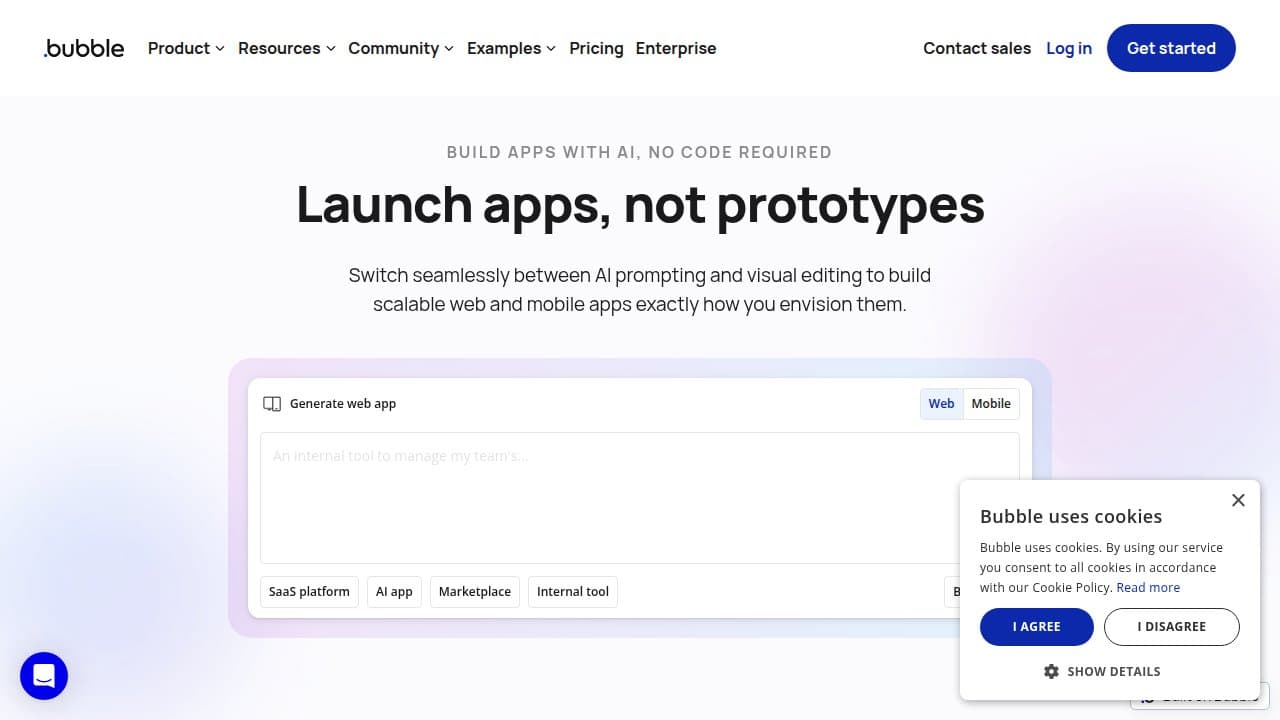This screenshot has height=720, width=1280.
Task: Click the Get started button
Action: [x=1171, y=48]
